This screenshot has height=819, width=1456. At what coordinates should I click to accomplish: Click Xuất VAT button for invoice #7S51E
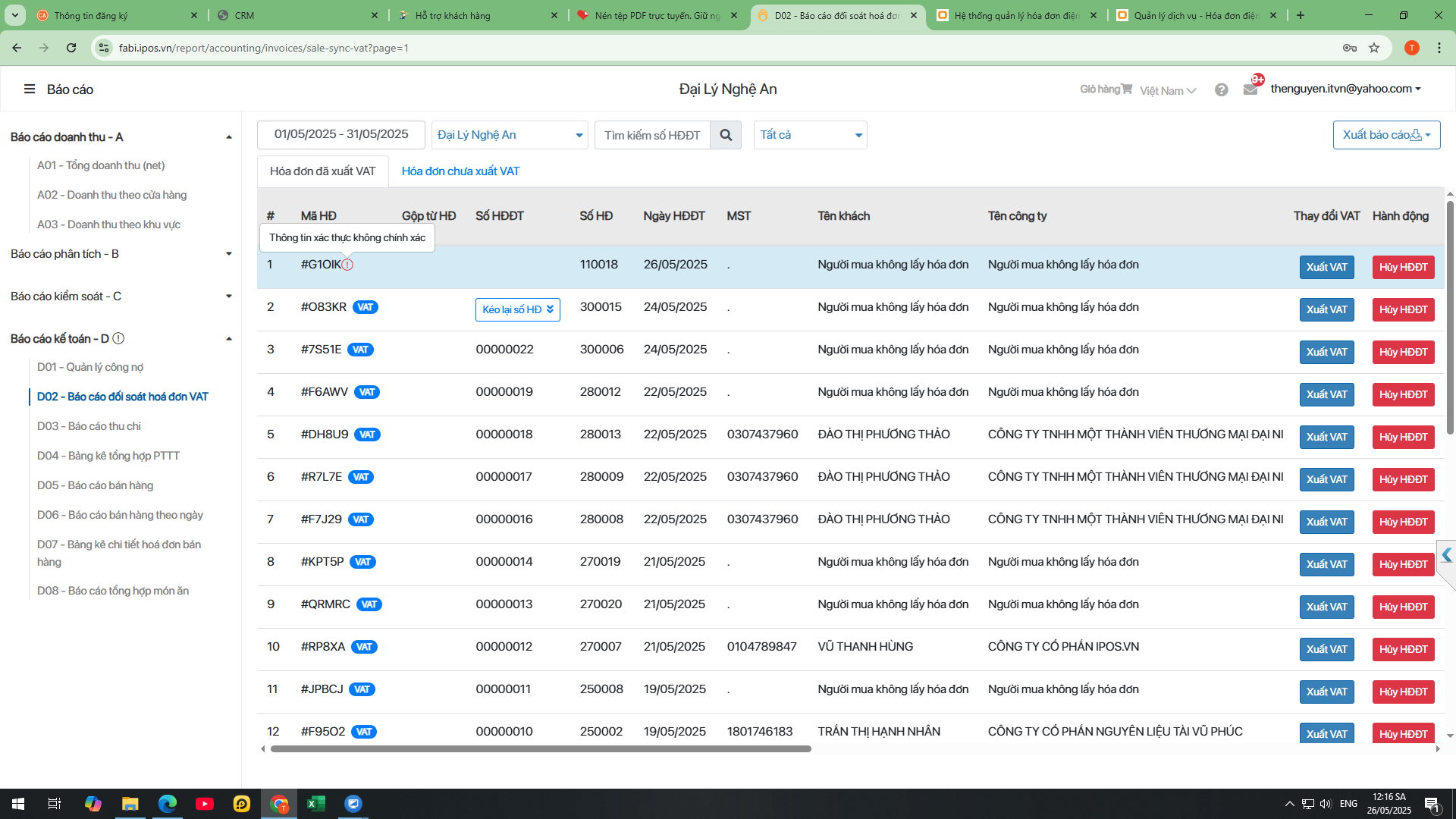click(1326, 352)
